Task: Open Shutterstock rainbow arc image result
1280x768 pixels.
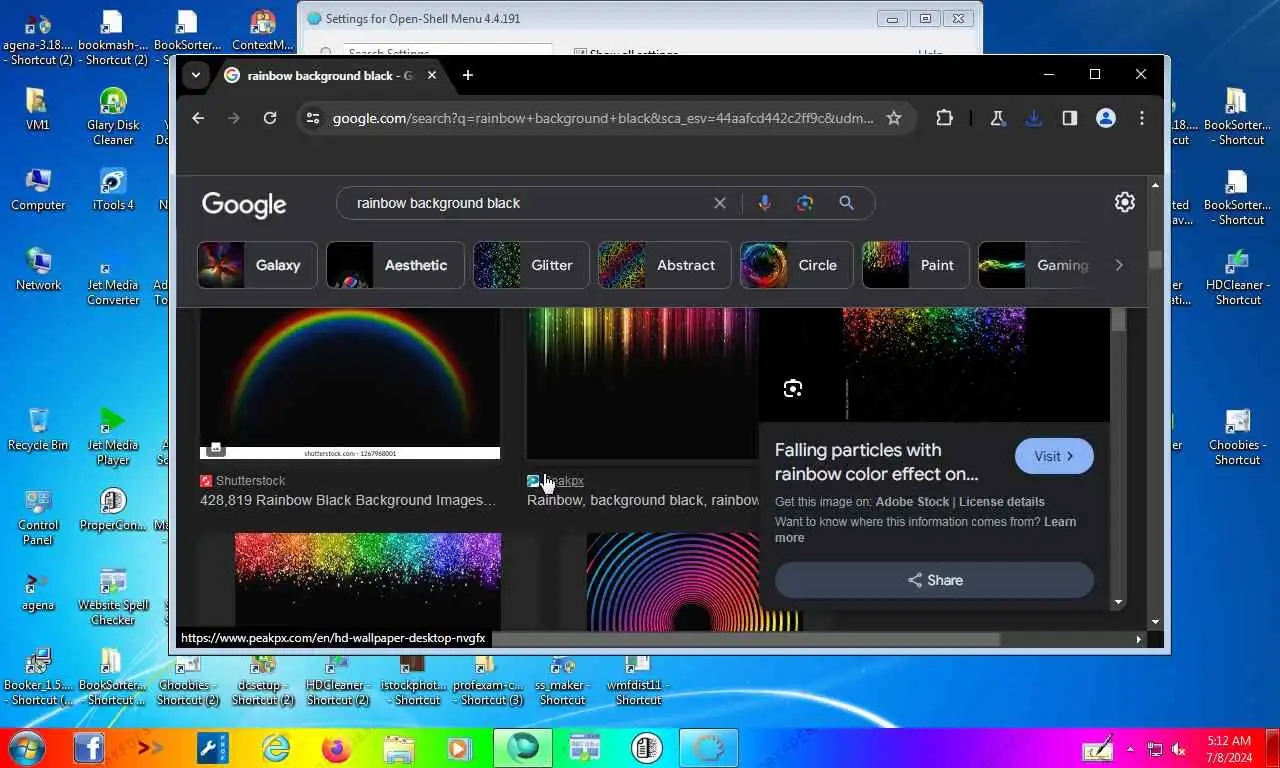Action: tap(350, 383)
